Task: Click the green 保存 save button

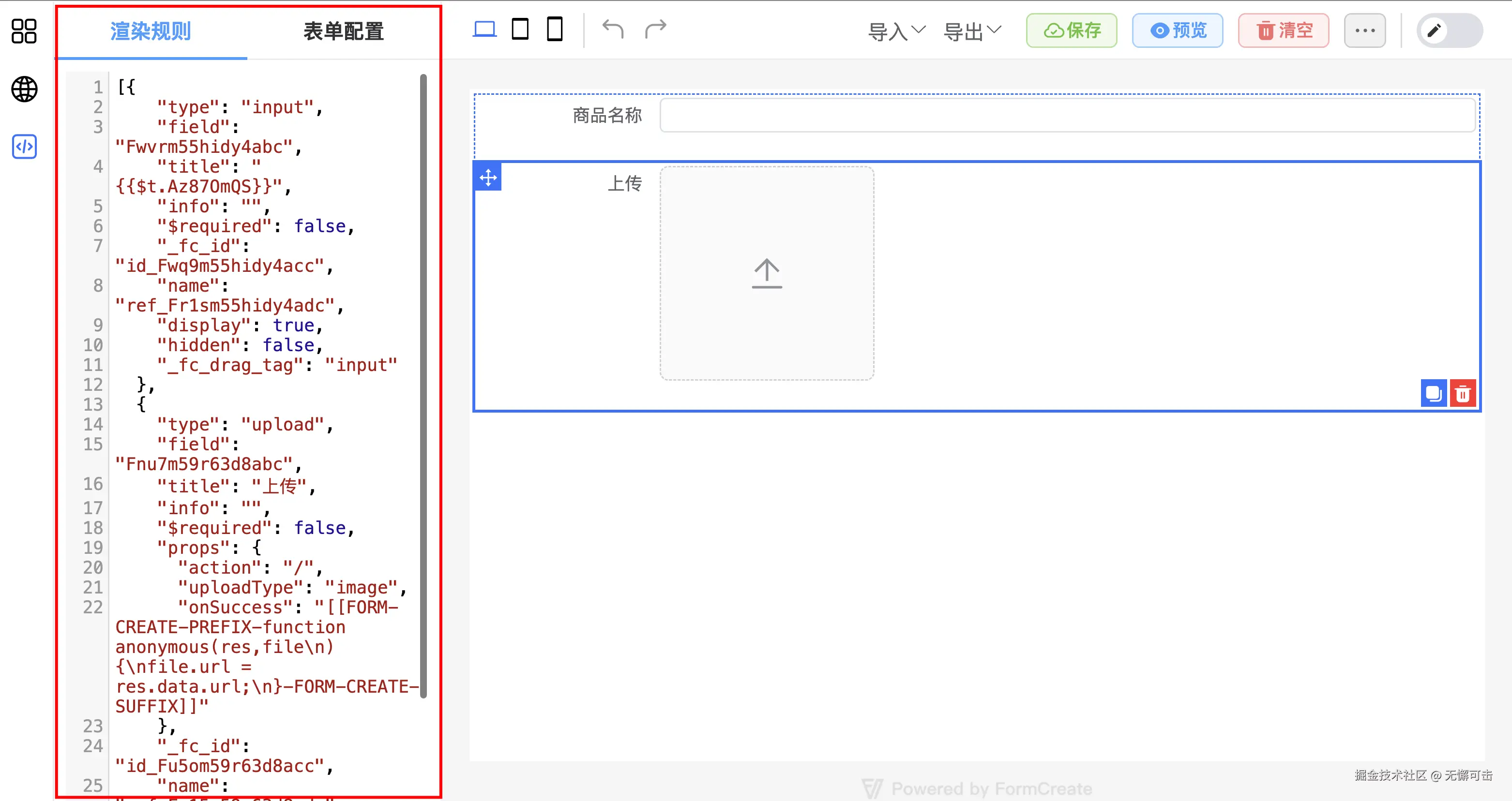Action: pyautogui.click(x=1071, y=30)
